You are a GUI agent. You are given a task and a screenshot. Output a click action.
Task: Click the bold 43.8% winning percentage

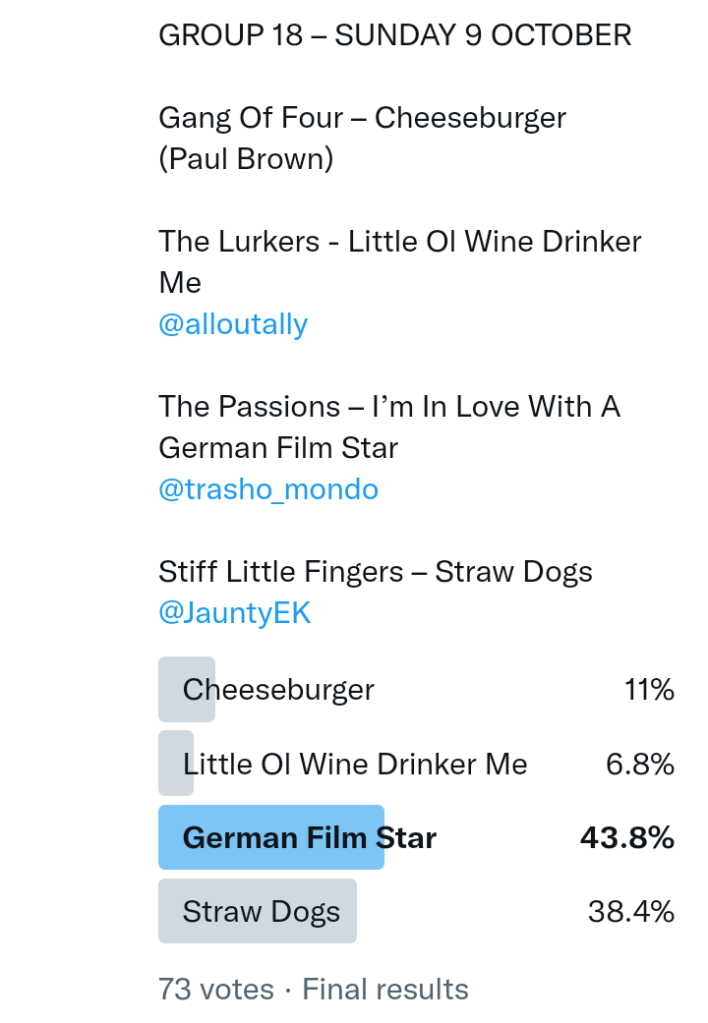[x=627, y=837]
